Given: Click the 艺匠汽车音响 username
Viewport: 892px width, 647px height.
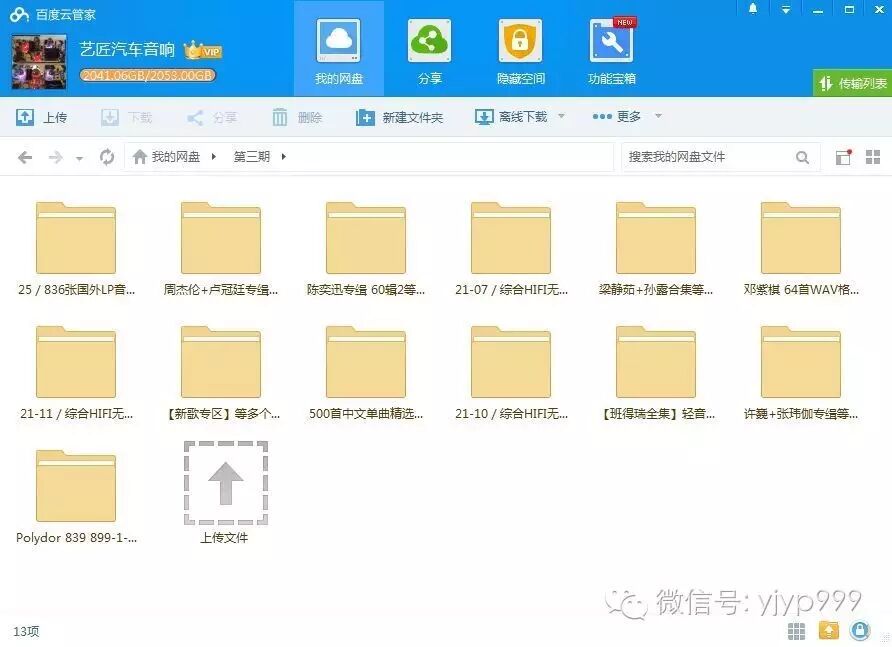Looking at the screenshot, I should pyautogui.click(x=127, y=50).
